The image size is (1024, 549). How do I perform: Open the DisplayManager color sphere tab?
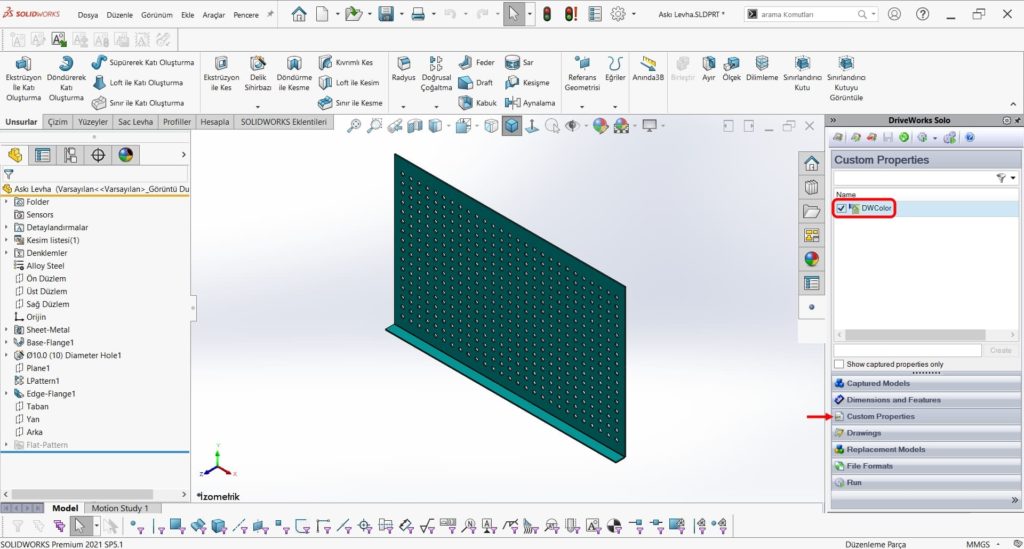125,155
